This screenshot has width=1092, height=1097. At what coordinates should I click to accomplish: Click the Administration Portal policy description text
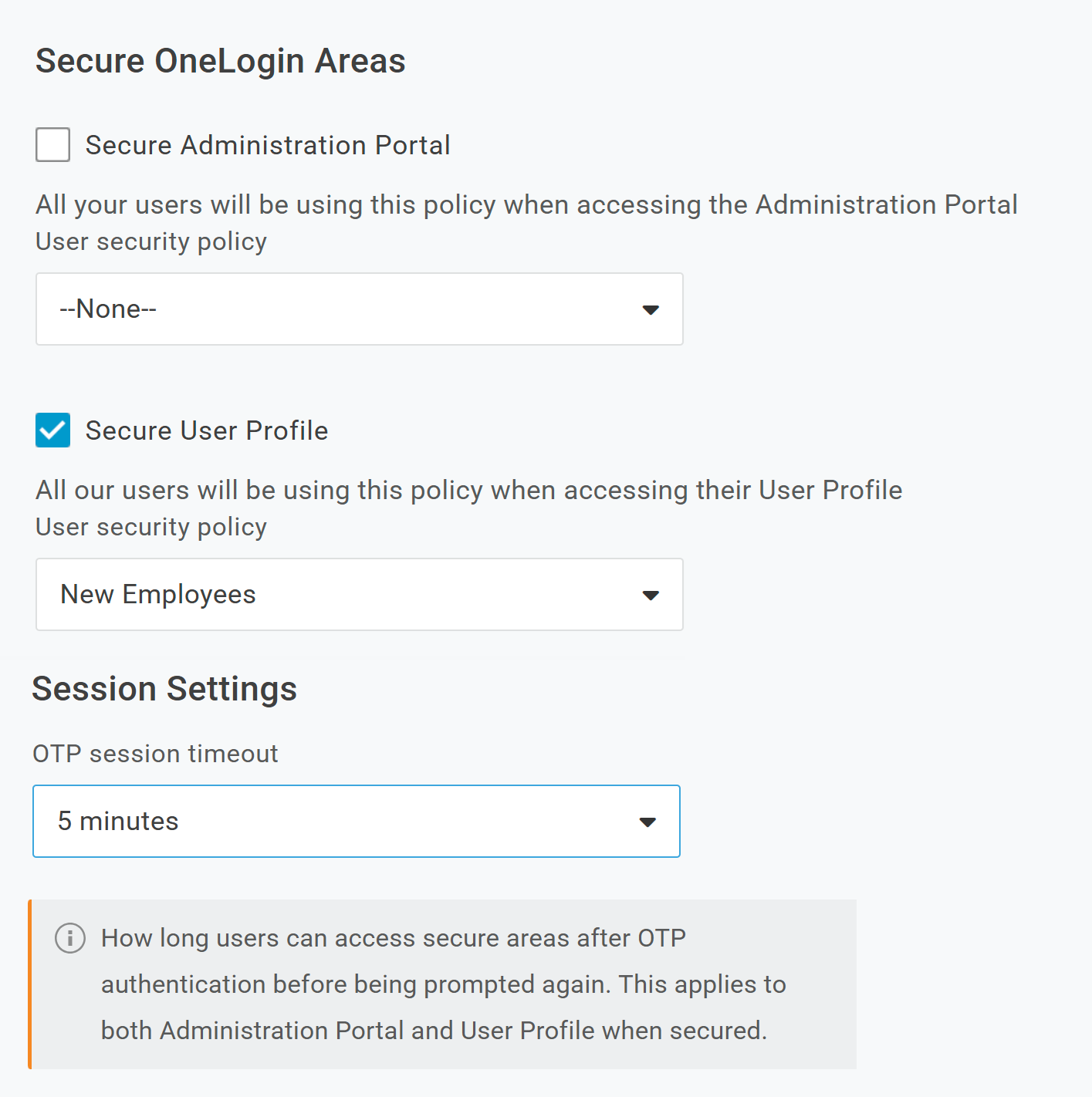click(x=526, y=204)
